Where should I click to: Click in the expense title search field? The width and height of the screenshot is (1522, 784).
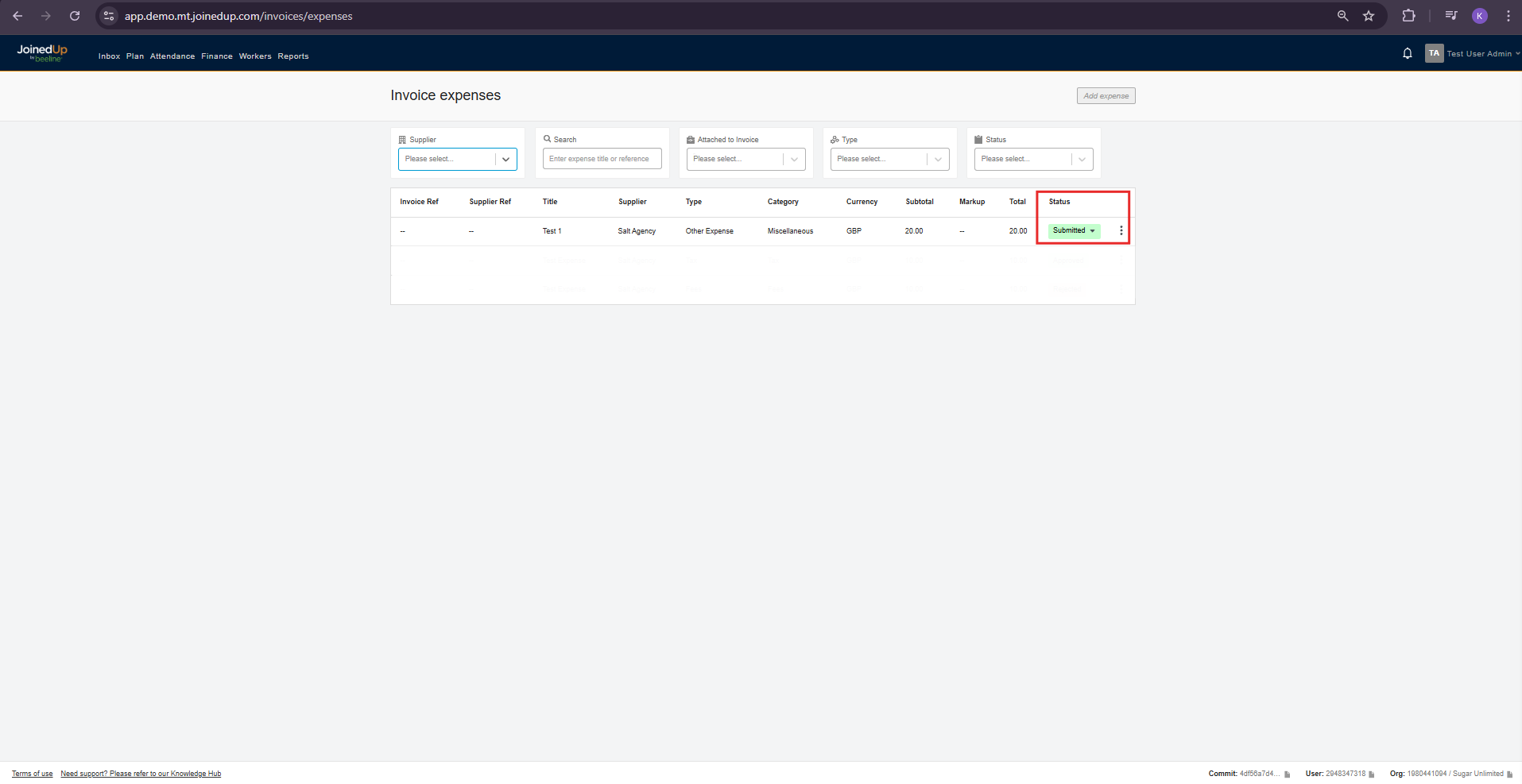tap(602, 158)
